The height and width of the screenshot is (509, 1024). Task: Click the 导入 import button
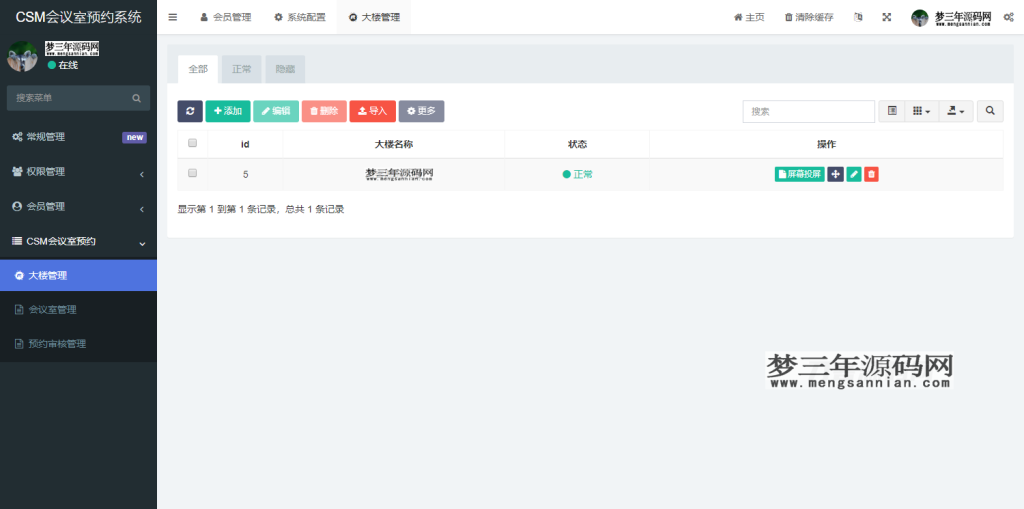(x=373, y=111)
